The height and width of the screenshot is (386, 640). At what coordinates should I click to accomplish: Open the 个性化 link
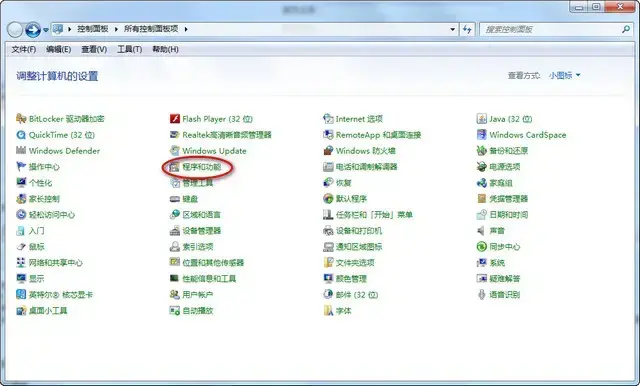[x=40, y=183]
